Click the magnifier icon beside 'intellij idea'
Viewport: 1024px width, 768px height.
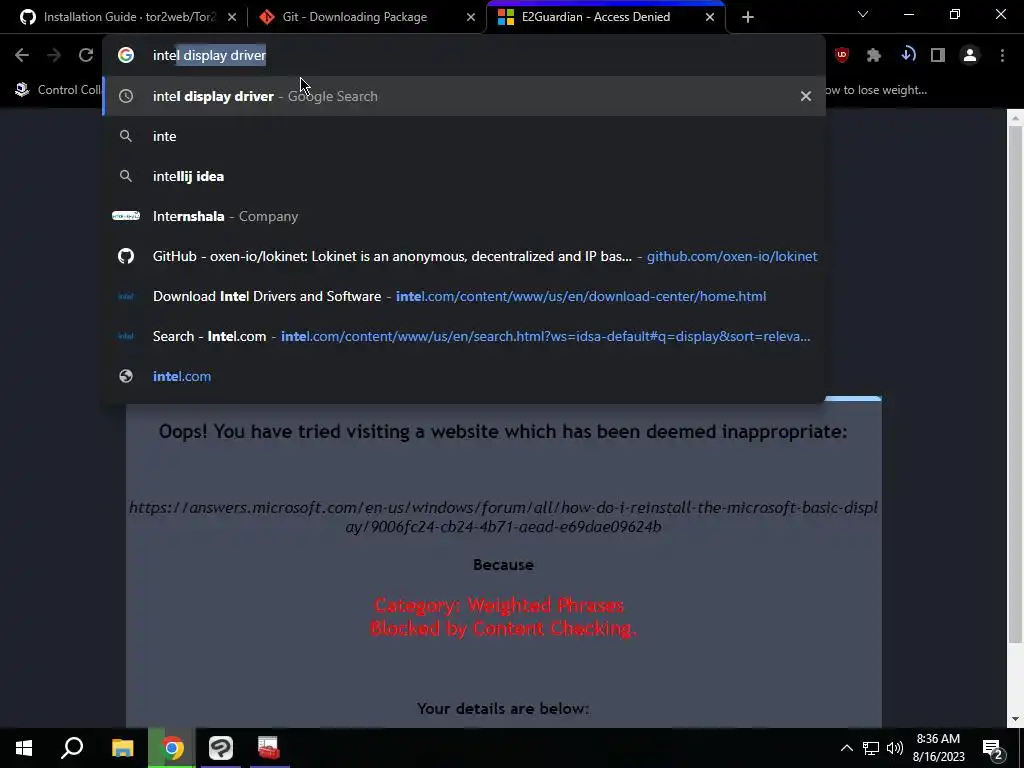[x=126, y=176]
